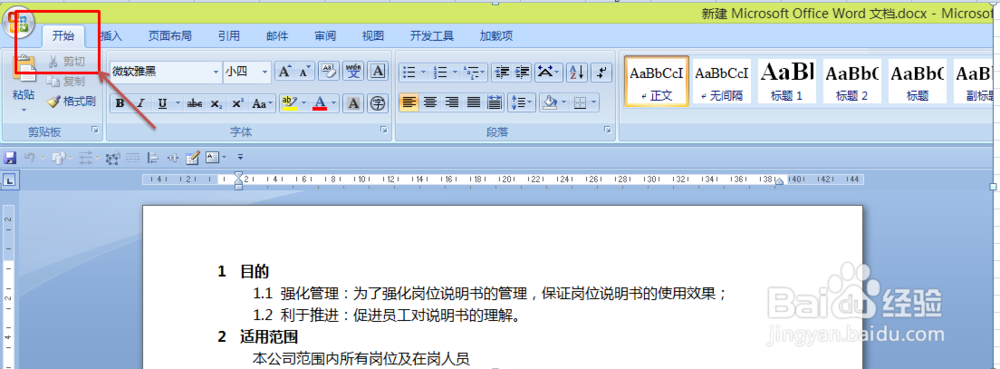Show or hide paragraph marks
The height and width of the screenshot is (369, 1000).
(x=601, y=72)
